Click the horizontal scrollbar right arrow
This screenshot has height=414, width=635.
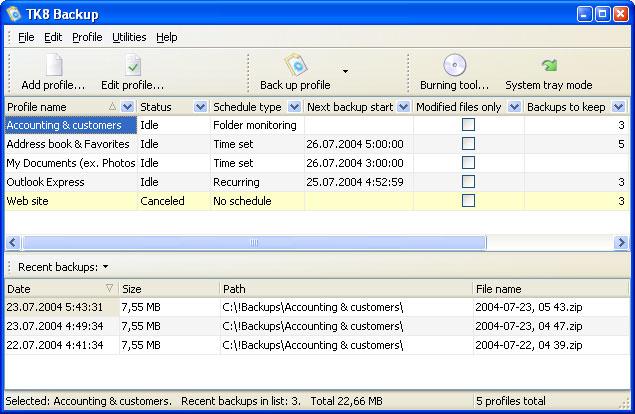pyautogui.click(x=621, y=243)
